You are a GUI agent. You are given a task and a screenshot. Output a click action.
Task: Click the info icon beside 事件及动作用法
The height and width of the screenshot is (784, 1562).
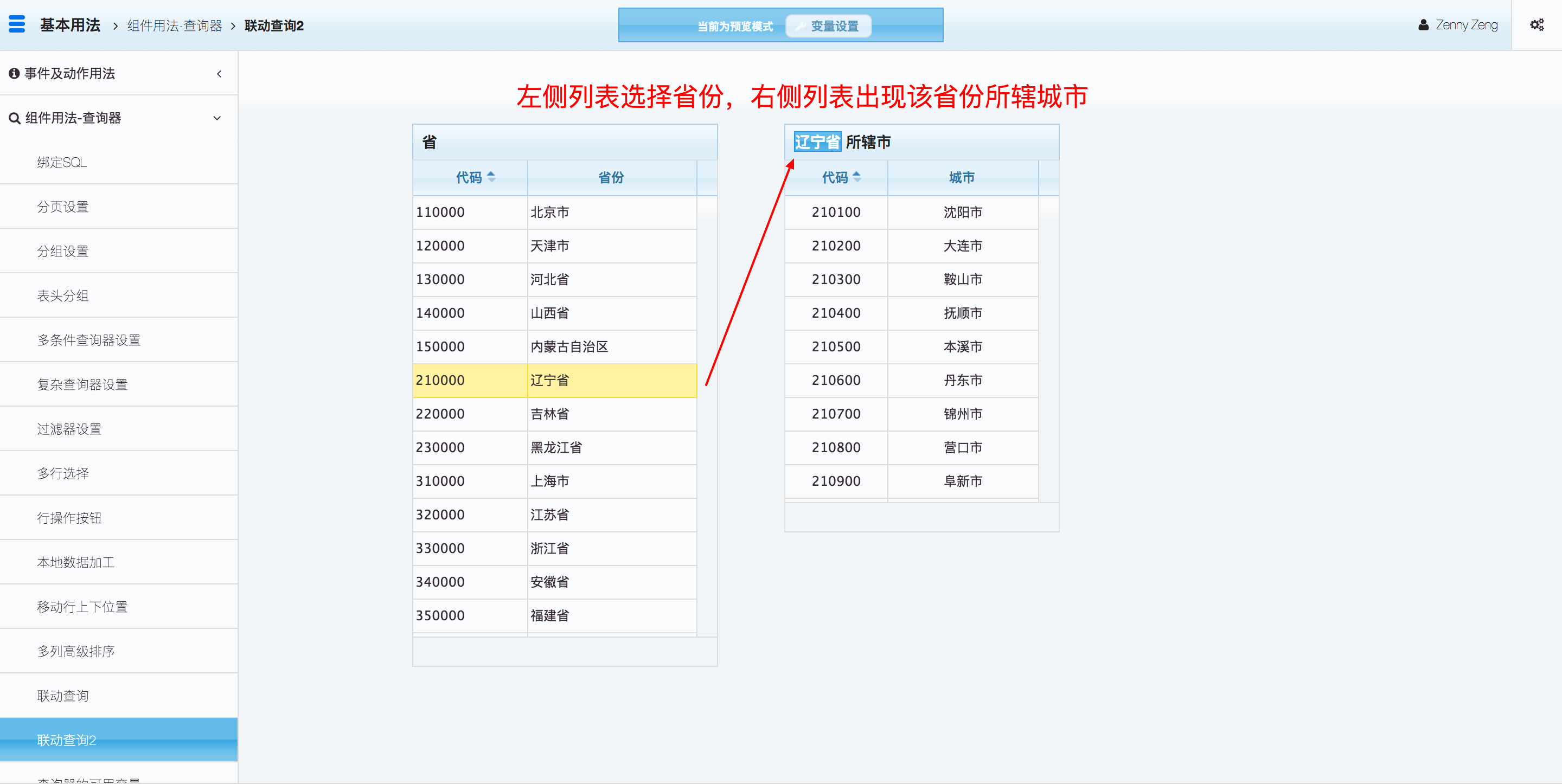pyautogui.click(x=14, y=73)
